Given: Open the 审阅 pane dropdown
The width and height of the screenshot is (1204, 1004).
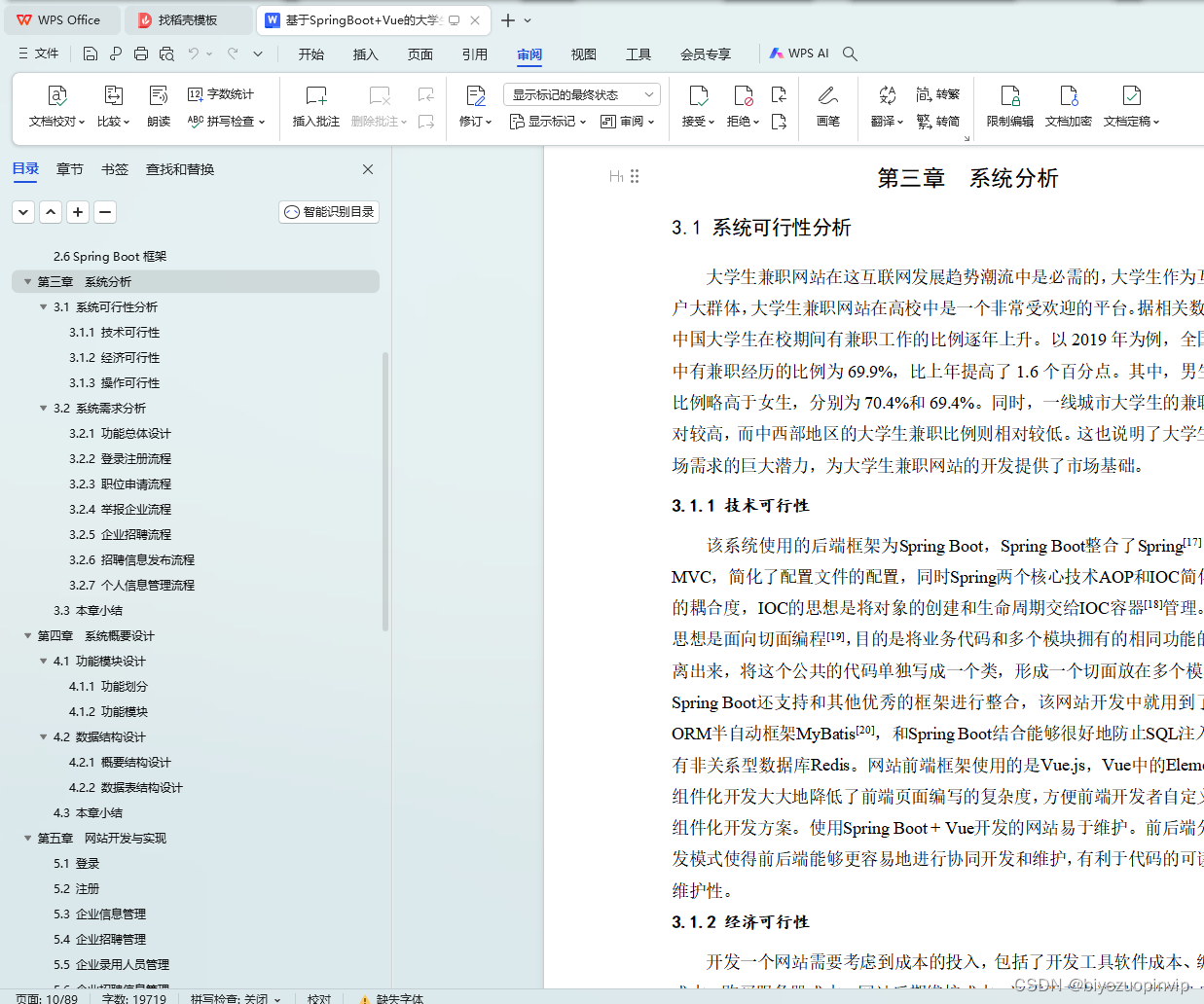Looking at the screenshot, I should click(x=628, y=122).
